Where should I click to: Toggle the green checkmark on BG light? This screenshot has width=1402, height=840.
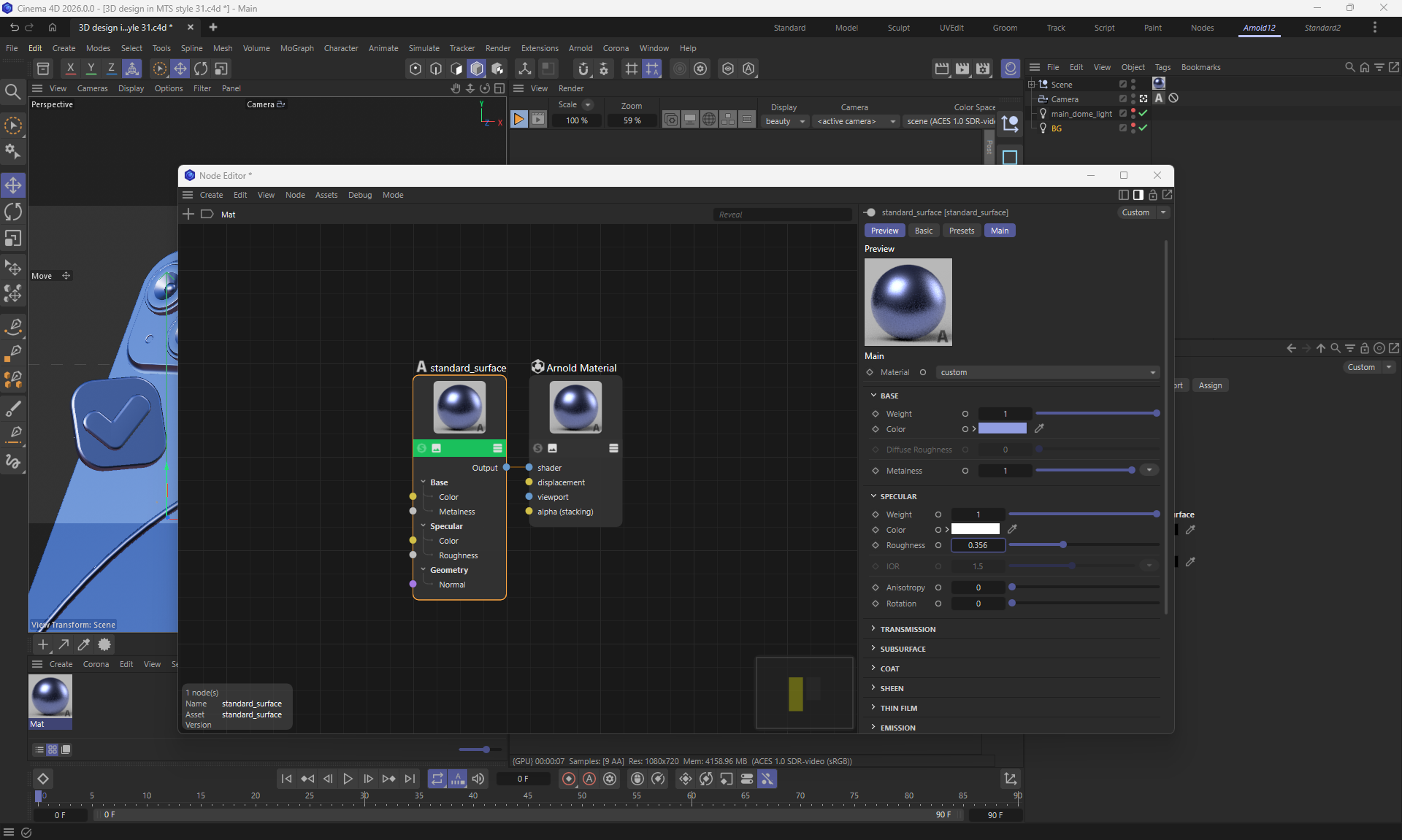(x=1143, y=128)
